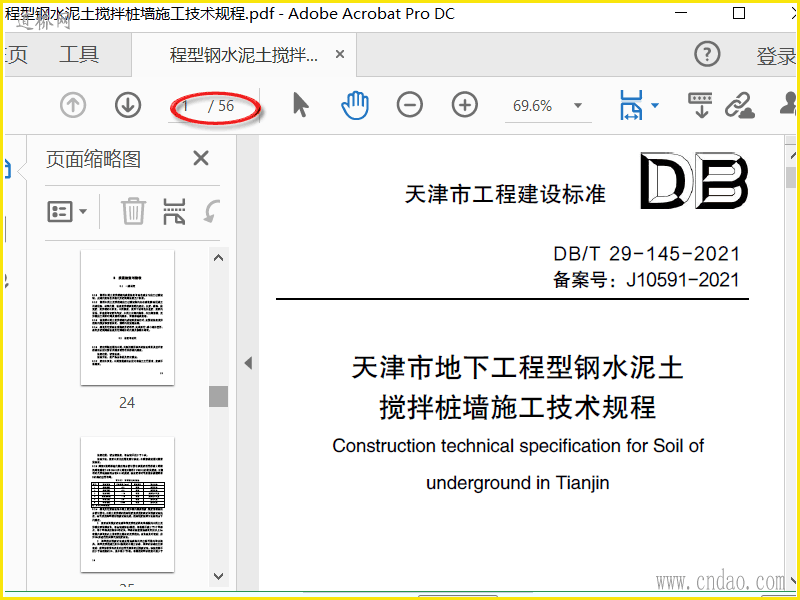Click the share link cloud icon
The height and width of the screenshot is (600, 800).
tap(740, 105)
